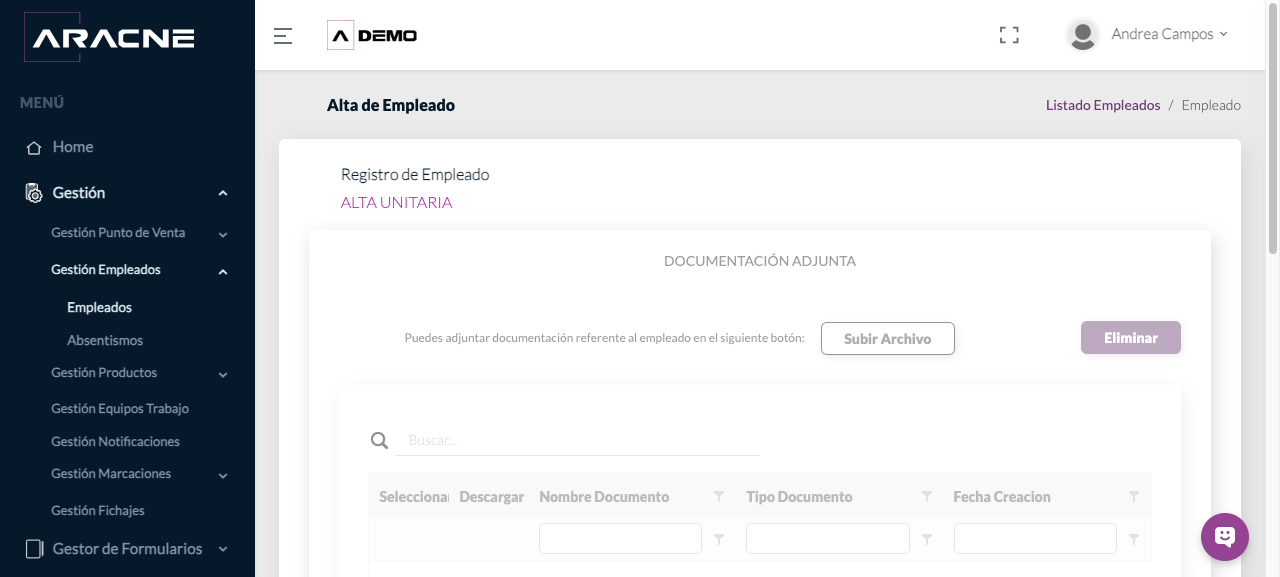1280x577 pixels.
Task: Sort by Tipo Documento column header
Action: point(799,497)
